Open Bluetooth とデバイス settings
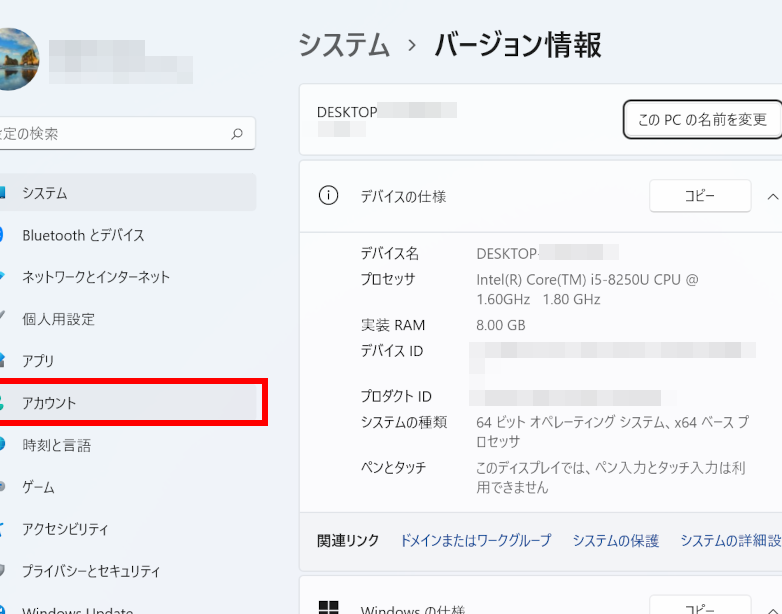Viewport: 782px width, 614px height. click(128, 235)
